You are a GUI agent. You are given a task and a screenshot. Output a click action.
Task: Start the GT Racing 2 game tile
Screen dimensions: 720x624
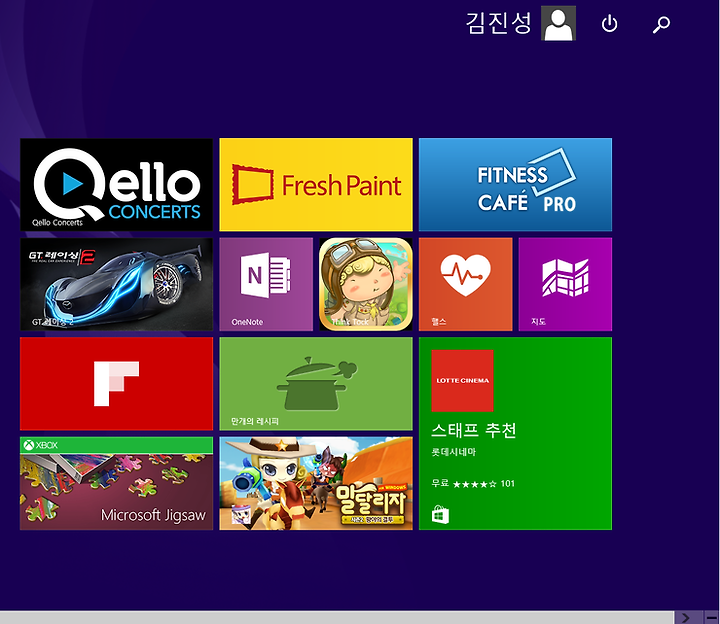click(x=116, y=284)
